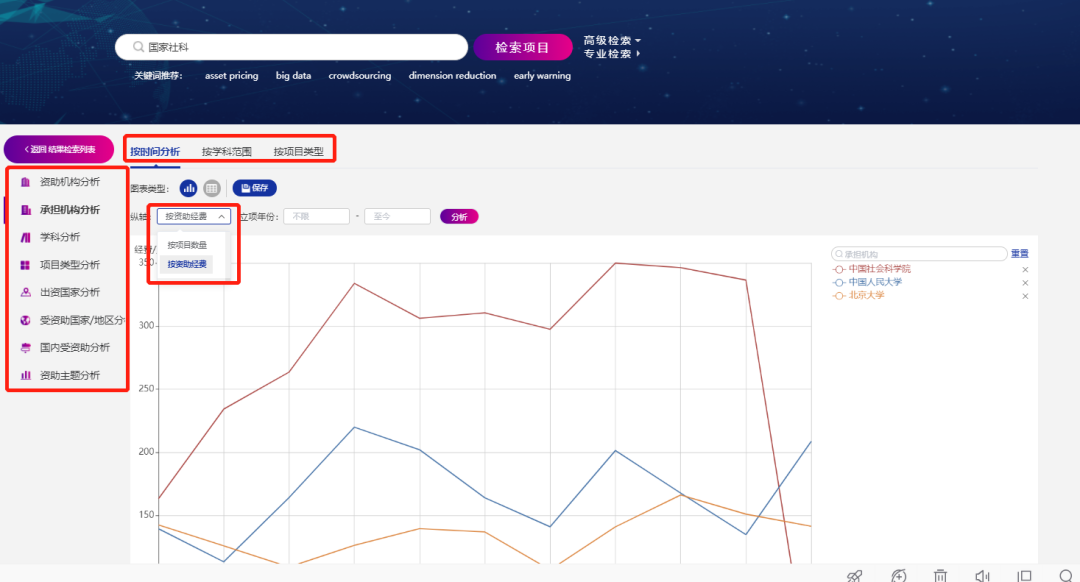
Task: Open 资助主题分析 in the sidebar
Action: point(69,375)
